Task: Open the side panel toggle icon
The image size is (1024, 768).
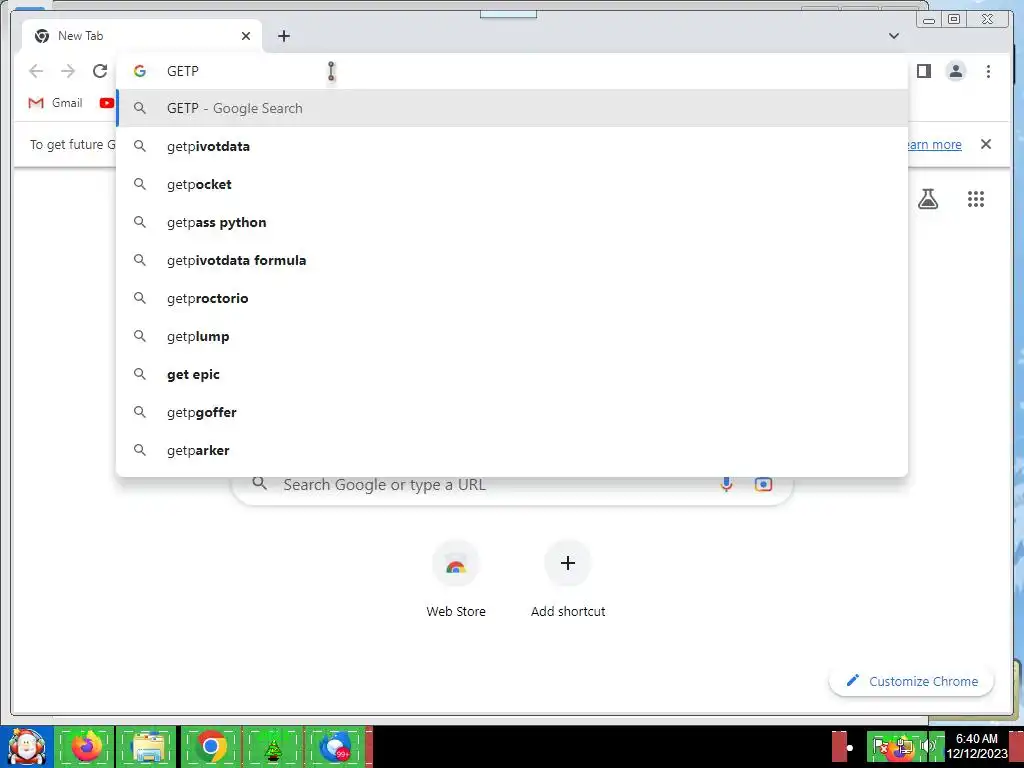Action: 923,71
